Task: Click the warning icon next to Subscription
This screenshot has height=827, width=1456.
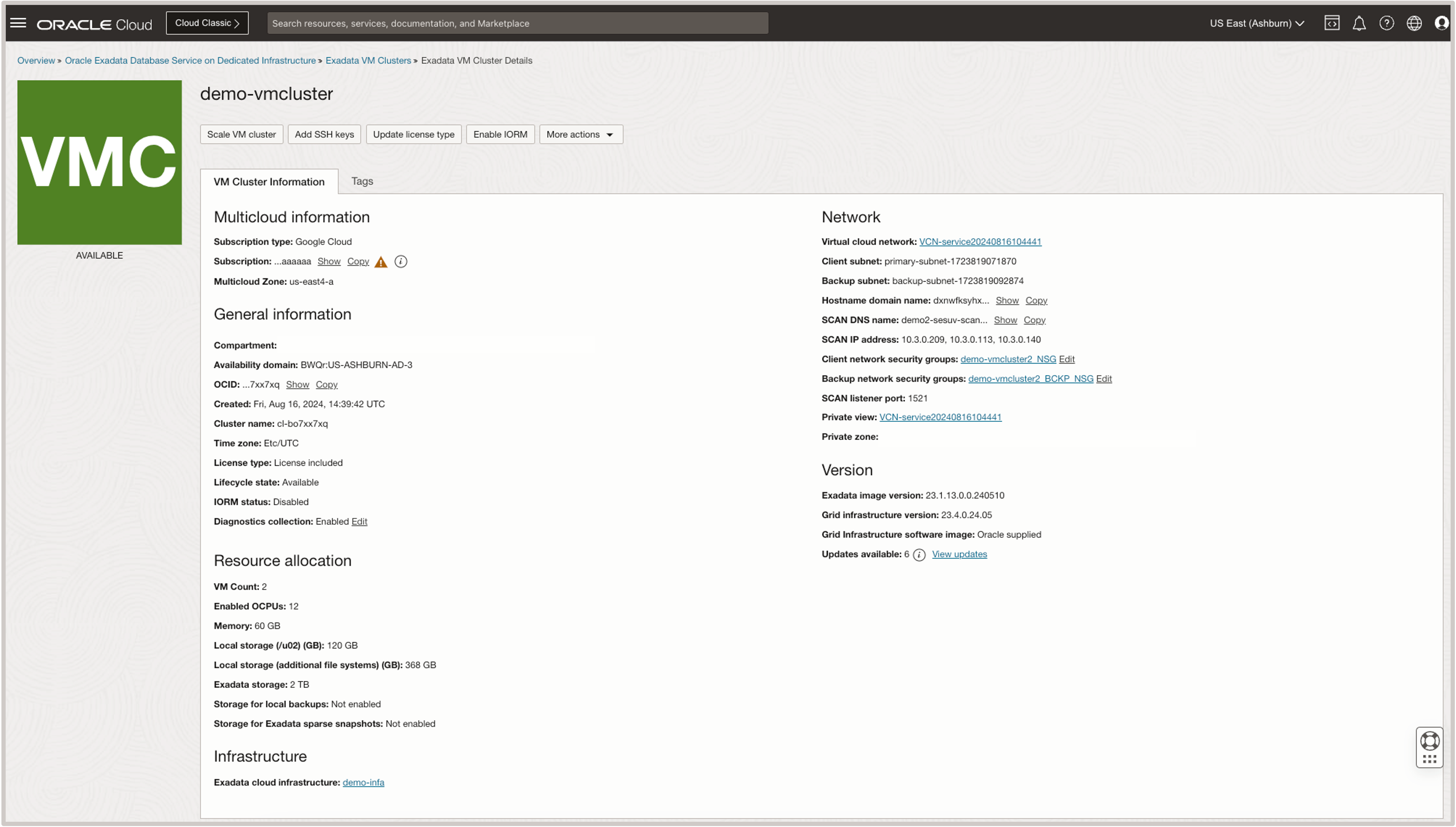Action: (381, 261)
